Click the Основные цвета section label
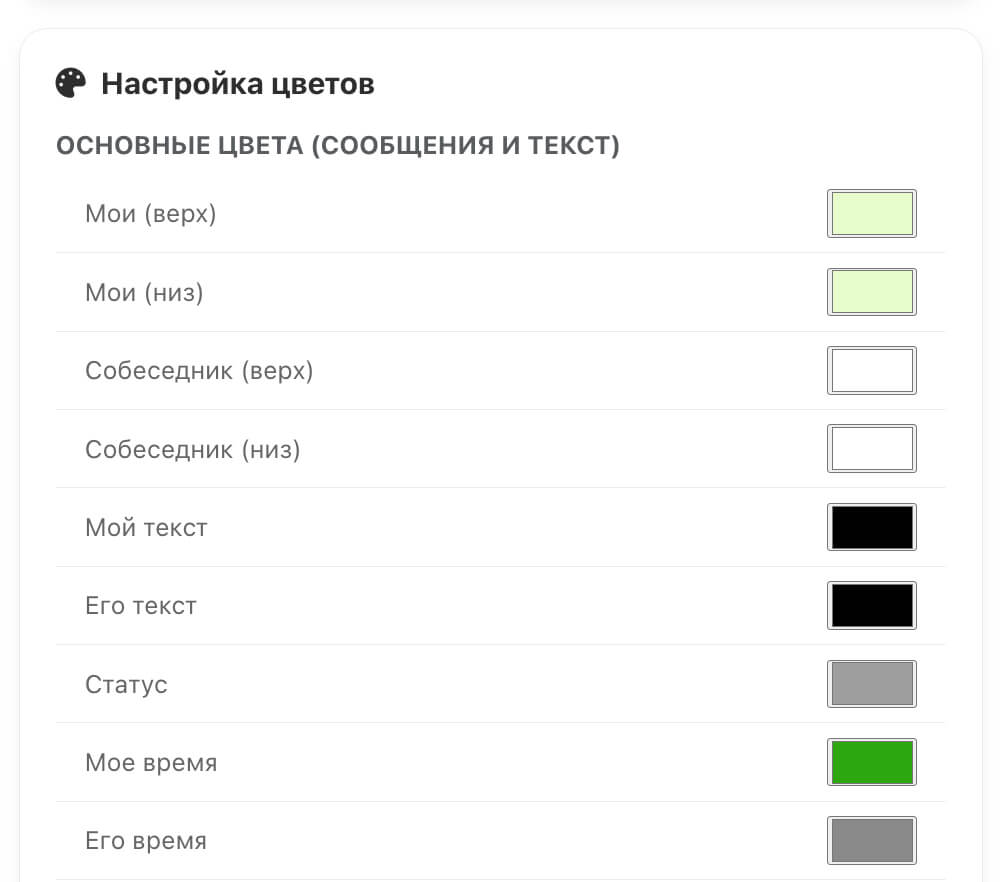Viewport: 1004px width, 882px height. [x=338, y=146]
